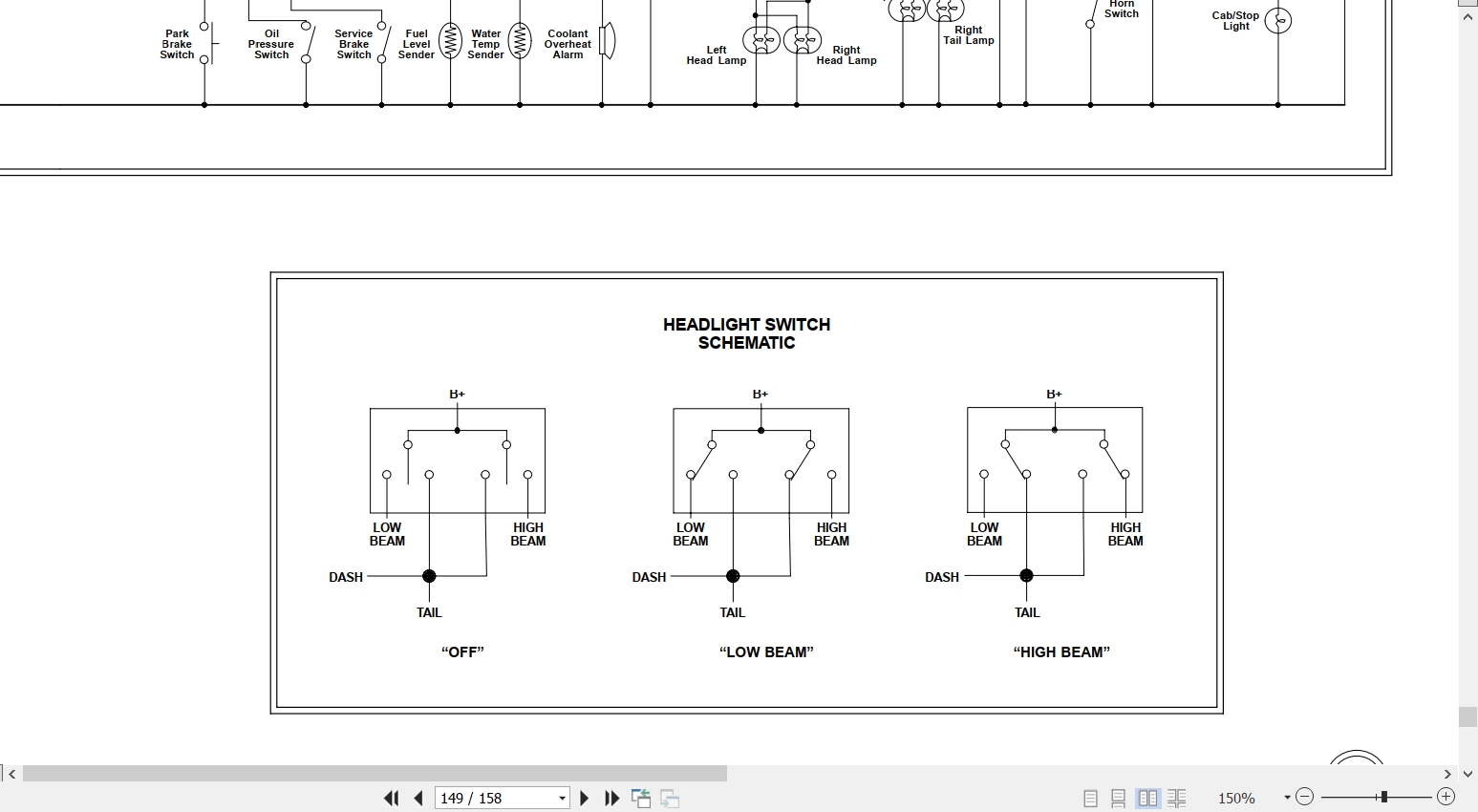Click the "LOW BEAM" diagram caption

pos(766,652)
